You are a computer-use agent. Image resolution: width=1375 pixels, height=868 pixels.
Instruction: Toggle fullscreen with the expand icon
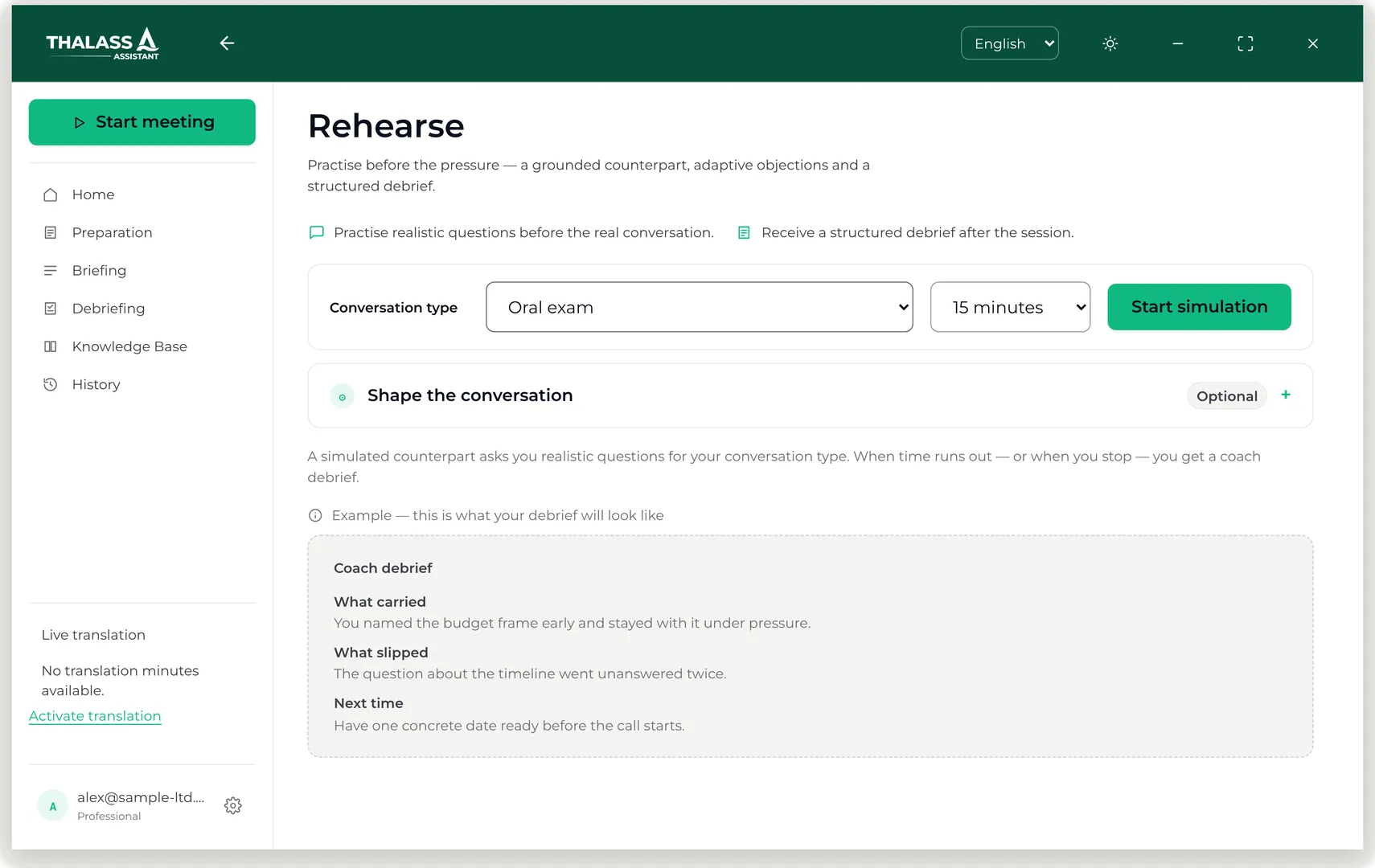(1245, 43)
